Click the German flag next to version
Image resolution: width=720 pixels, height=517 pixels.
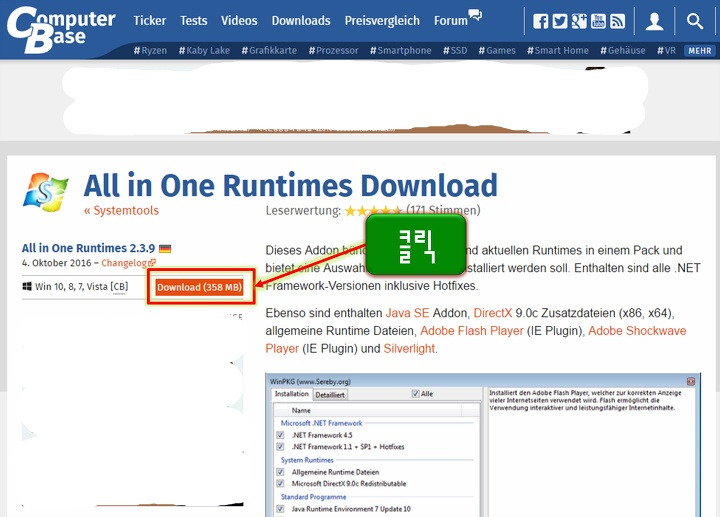pos(165,249)
